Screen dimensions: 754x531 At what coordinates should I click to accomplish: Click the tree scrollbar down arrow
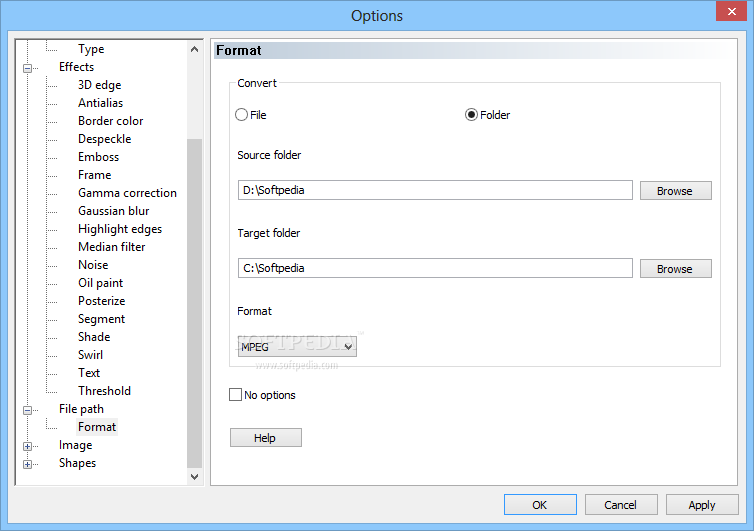(194, 477)
